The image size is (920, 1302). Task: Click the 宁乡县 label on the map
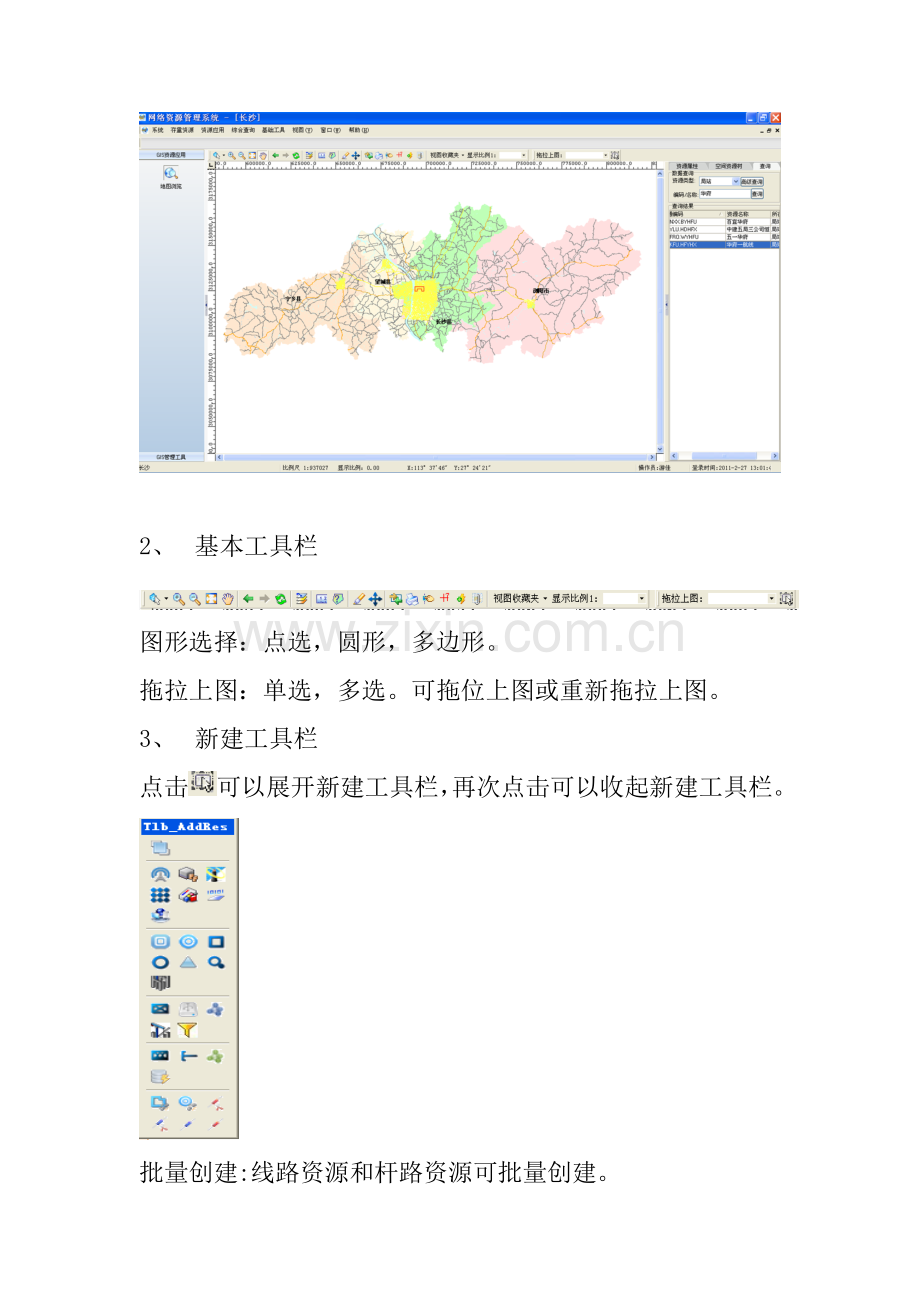click(x=293, y=299)
